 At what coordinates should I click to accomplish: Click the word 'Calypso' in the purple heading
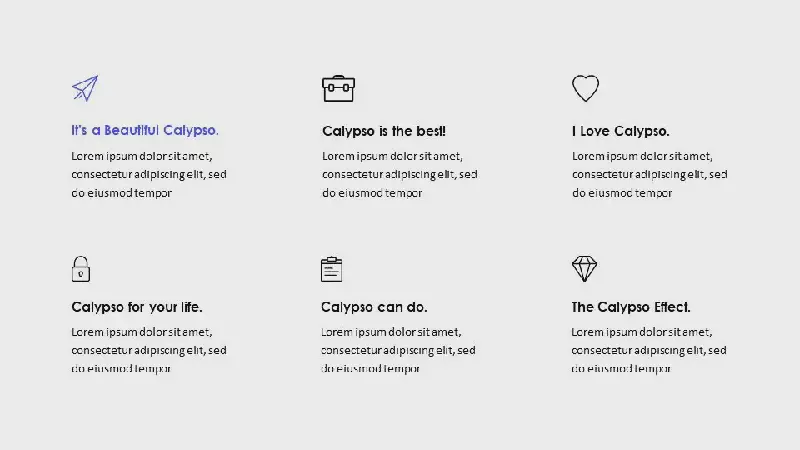(x=191, y=131)
